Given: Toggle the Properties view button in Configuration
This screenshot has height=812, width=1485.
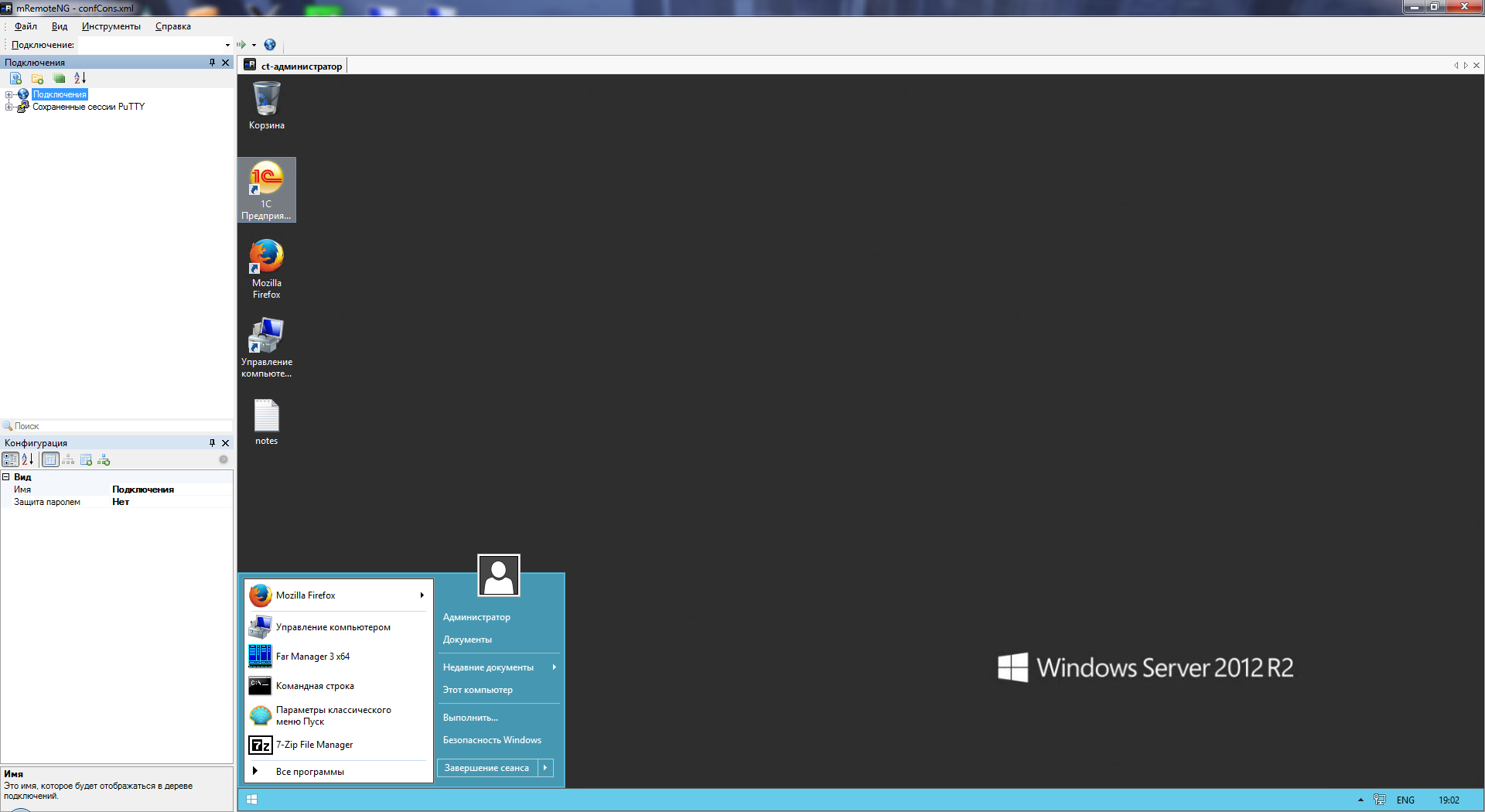Looking at the screenshot, I should (50, 460).
